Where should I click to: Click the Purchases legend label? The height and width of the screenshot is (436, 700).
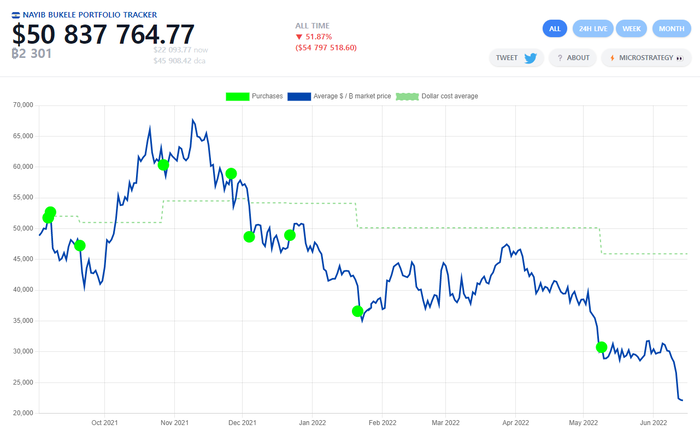tap(267, 96)
